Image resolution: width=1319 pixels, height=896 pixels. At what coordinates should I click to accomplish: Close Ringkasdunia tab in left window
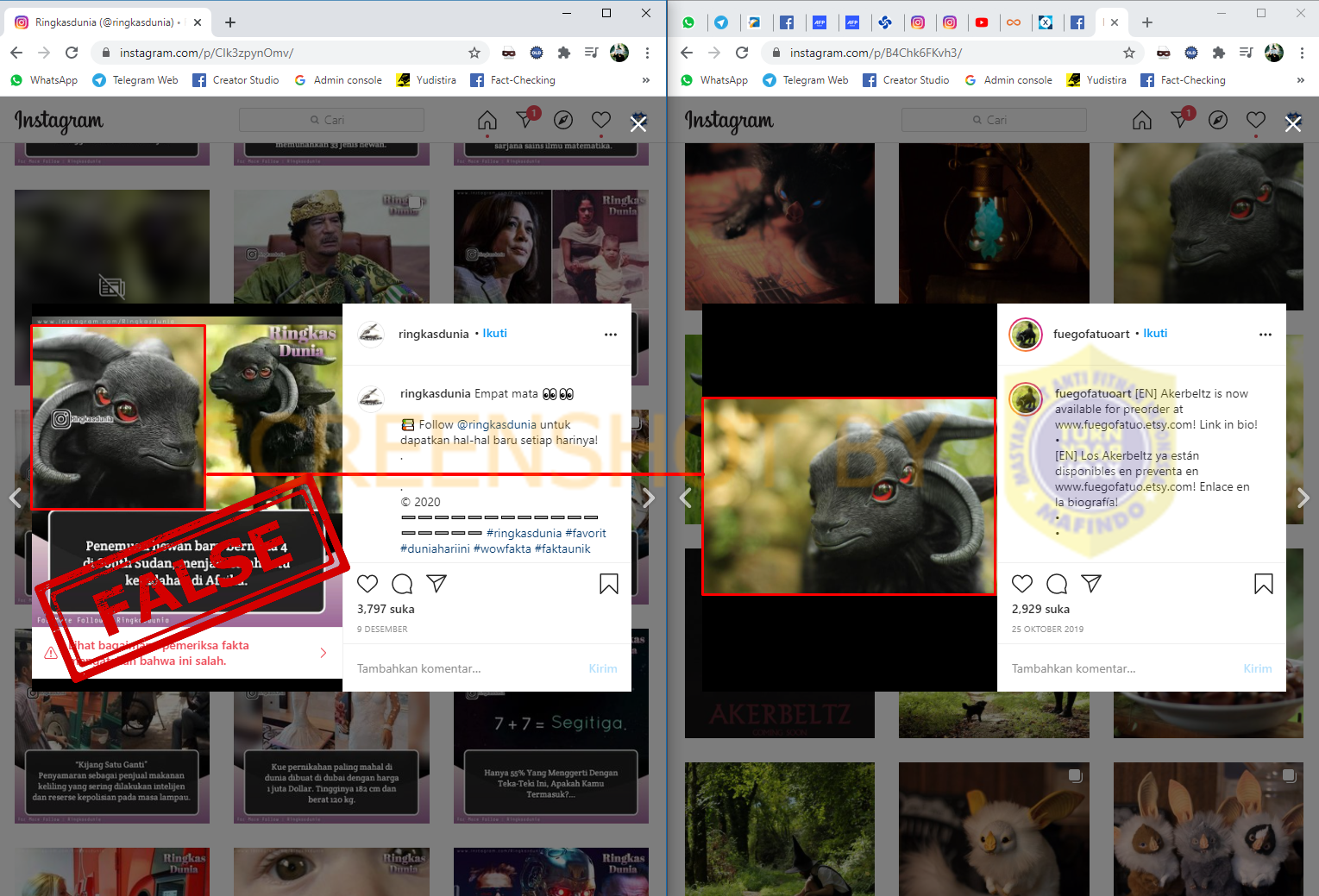click(198, 22)
